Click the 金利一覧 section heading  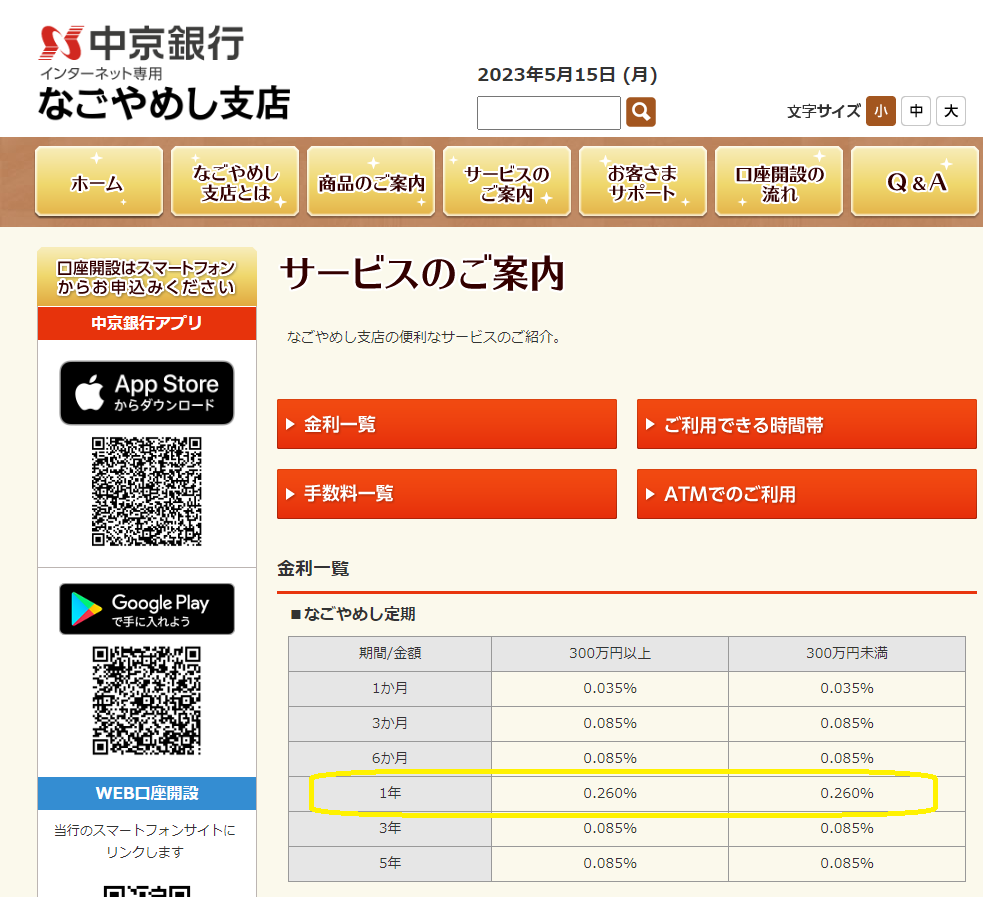tap(313, 569)
